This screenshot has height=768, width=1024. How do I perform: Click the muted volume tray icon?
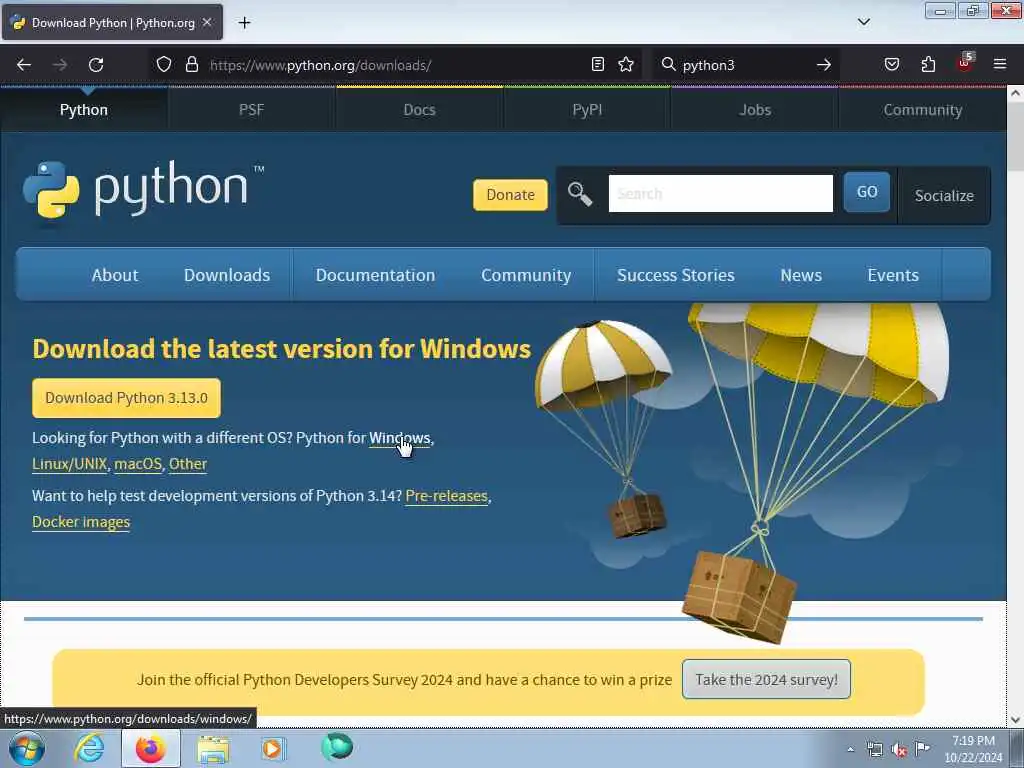click(899, 750)
